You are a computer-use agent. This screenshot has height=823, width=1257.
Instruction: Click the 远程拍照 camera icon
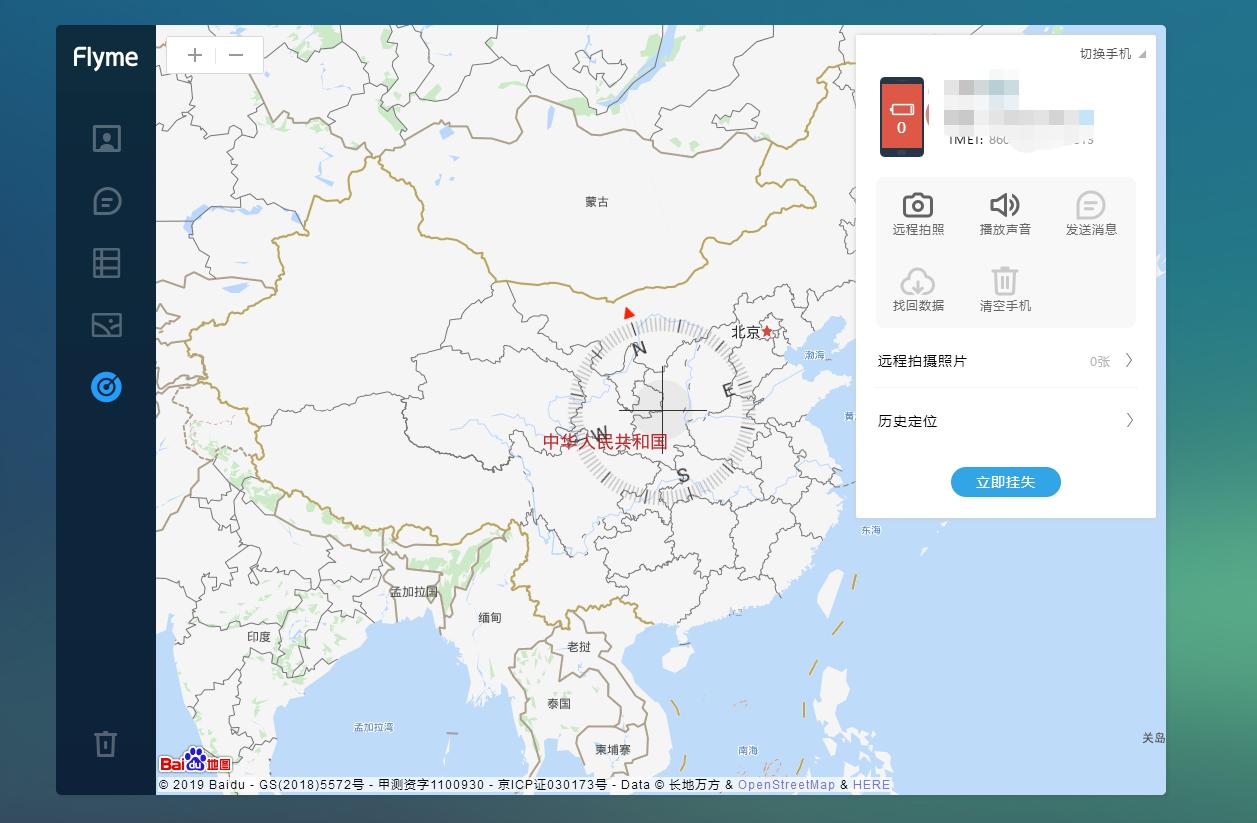(x=918, y=207)
